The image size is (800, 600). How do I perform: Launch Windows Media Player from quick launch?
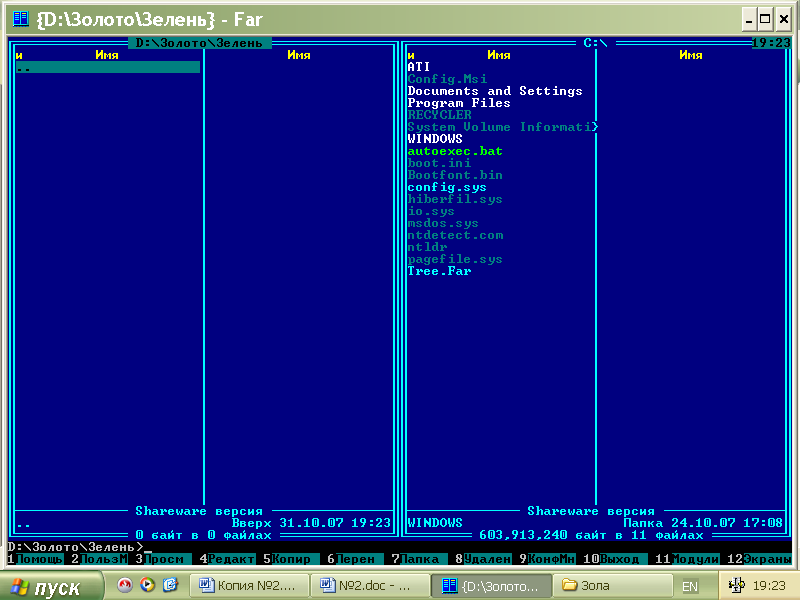pyautogui.click(x=147, y=585)
